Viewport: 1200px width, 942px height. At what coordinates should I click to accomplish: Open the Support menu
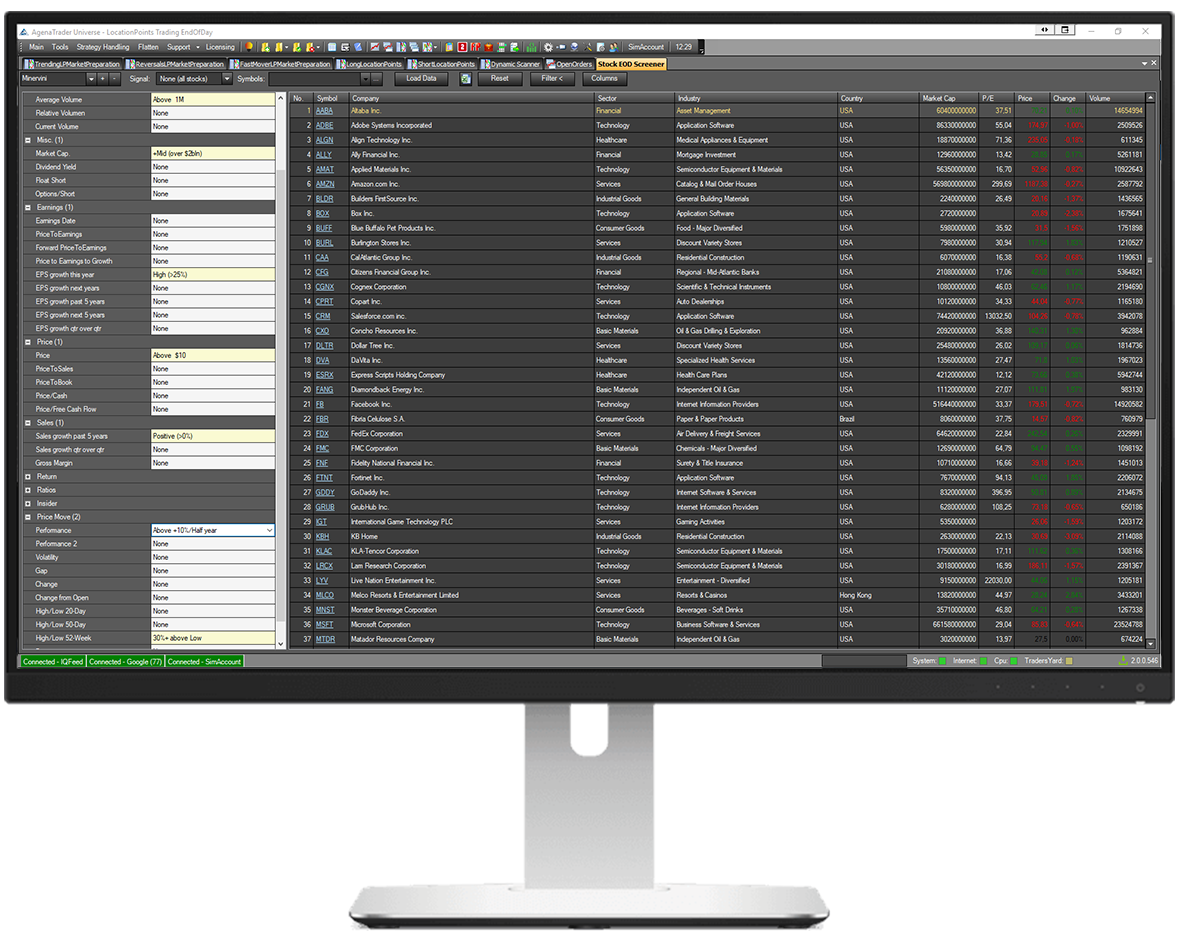pyautogui.click(x=179, y=47)
